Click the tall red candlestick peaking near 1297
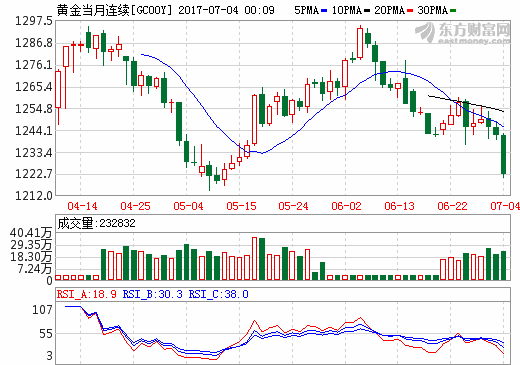The width and height of the screenshot is (520, 365). click(x=360, y=43)
